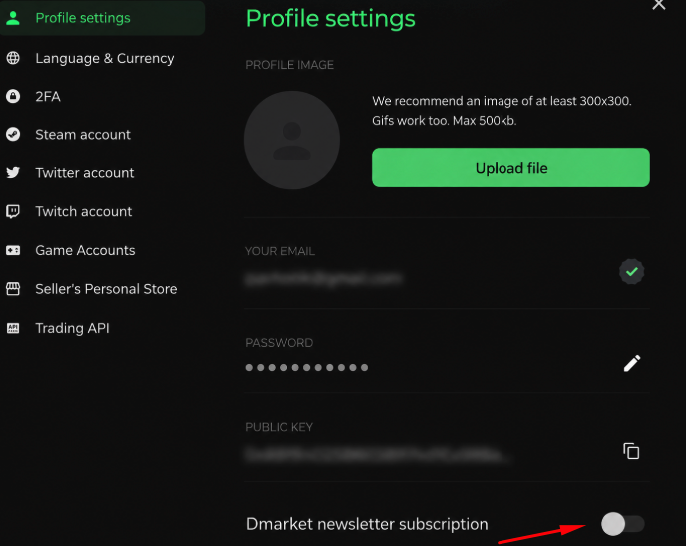Close the profile settings dialog
Screen dimensions: 686x546
(x=658, y=4)
